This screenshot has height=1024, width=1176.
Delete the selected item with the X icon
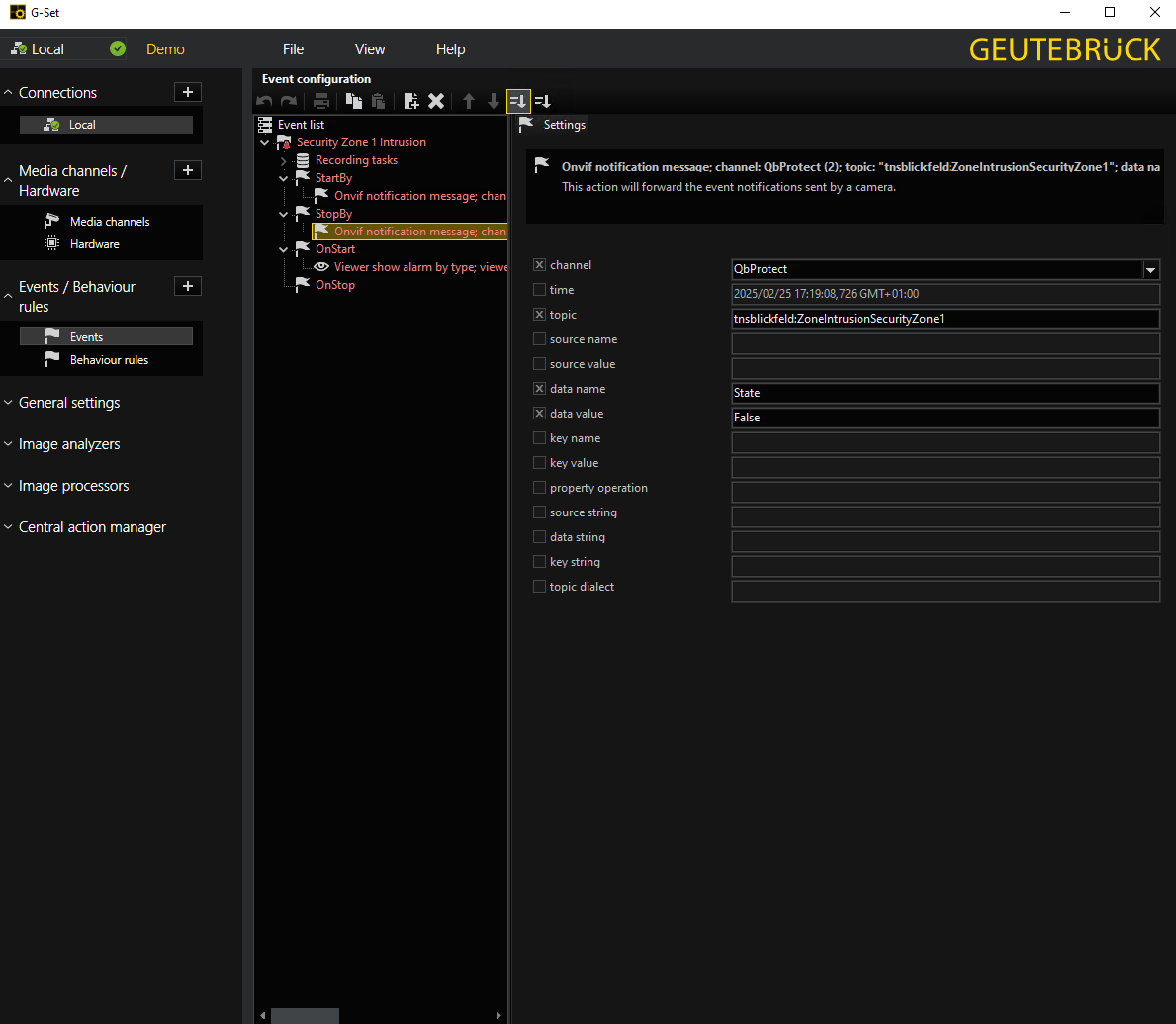tap(435, 101)
